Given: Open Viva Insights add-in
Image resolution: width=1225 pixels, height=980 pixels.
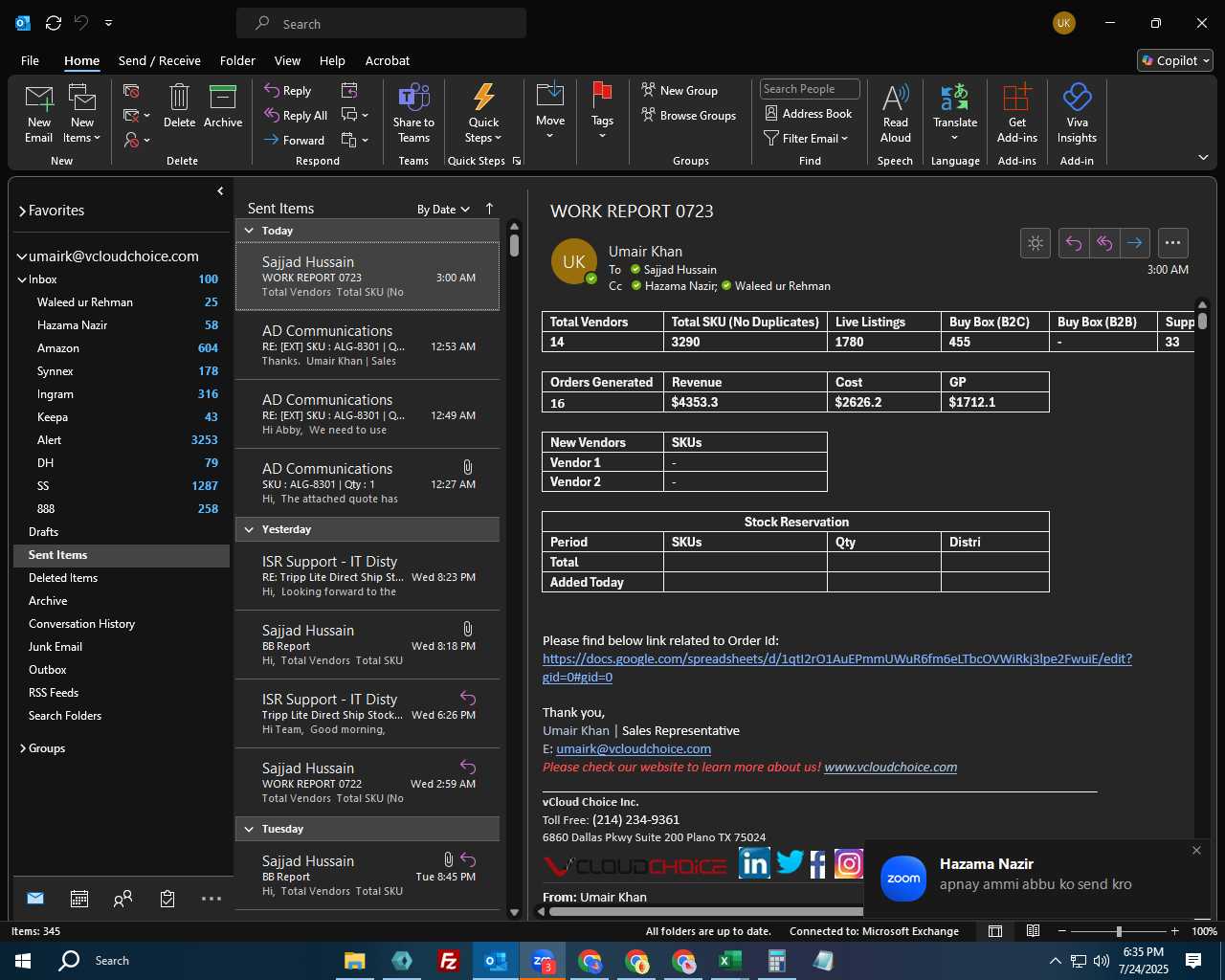Looking at the screenshot, I should (x=1077, y=113).
